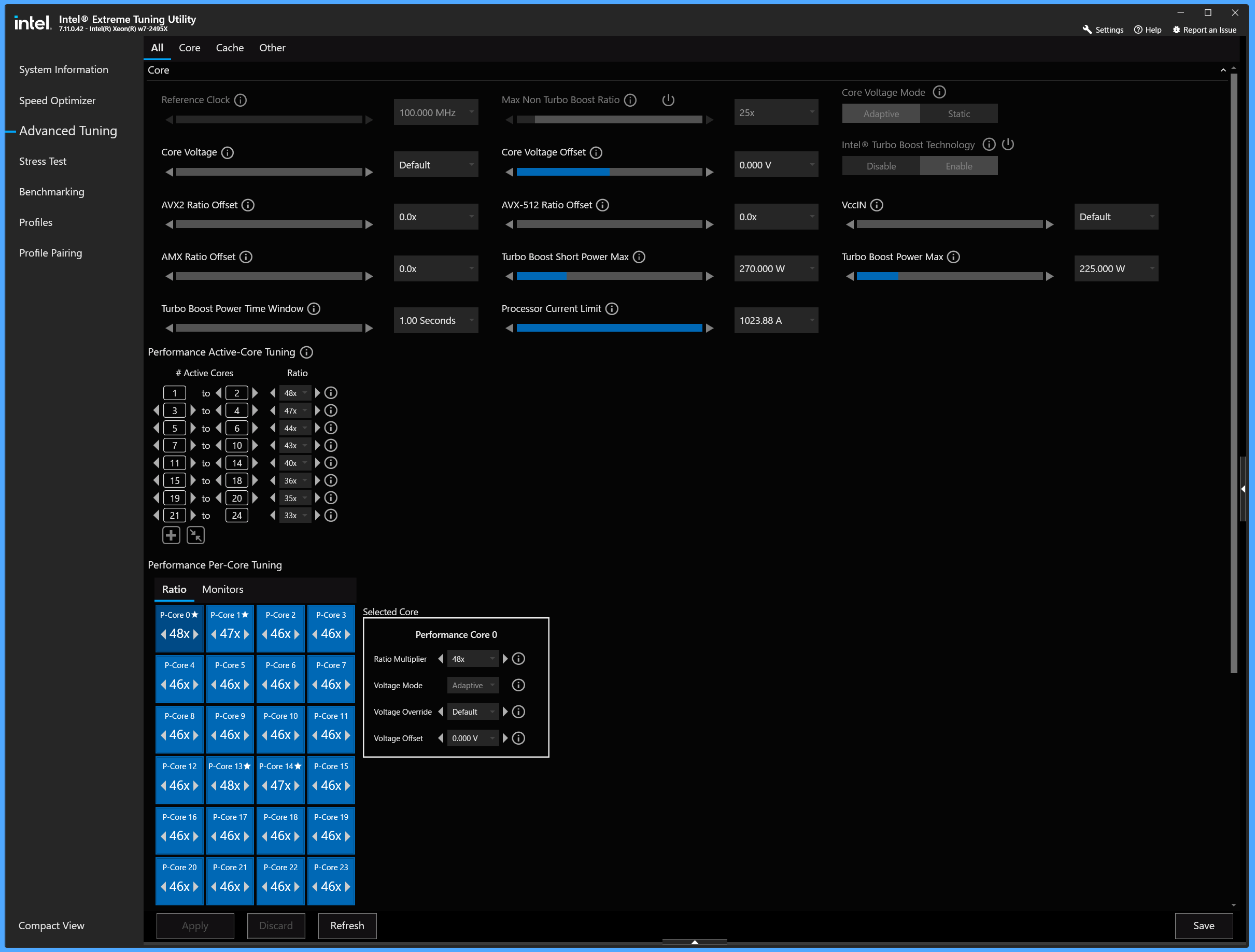Click Turbo Boost Technology power icon
Viewport: 1255px width, 952px height.
click(1008, 144)
